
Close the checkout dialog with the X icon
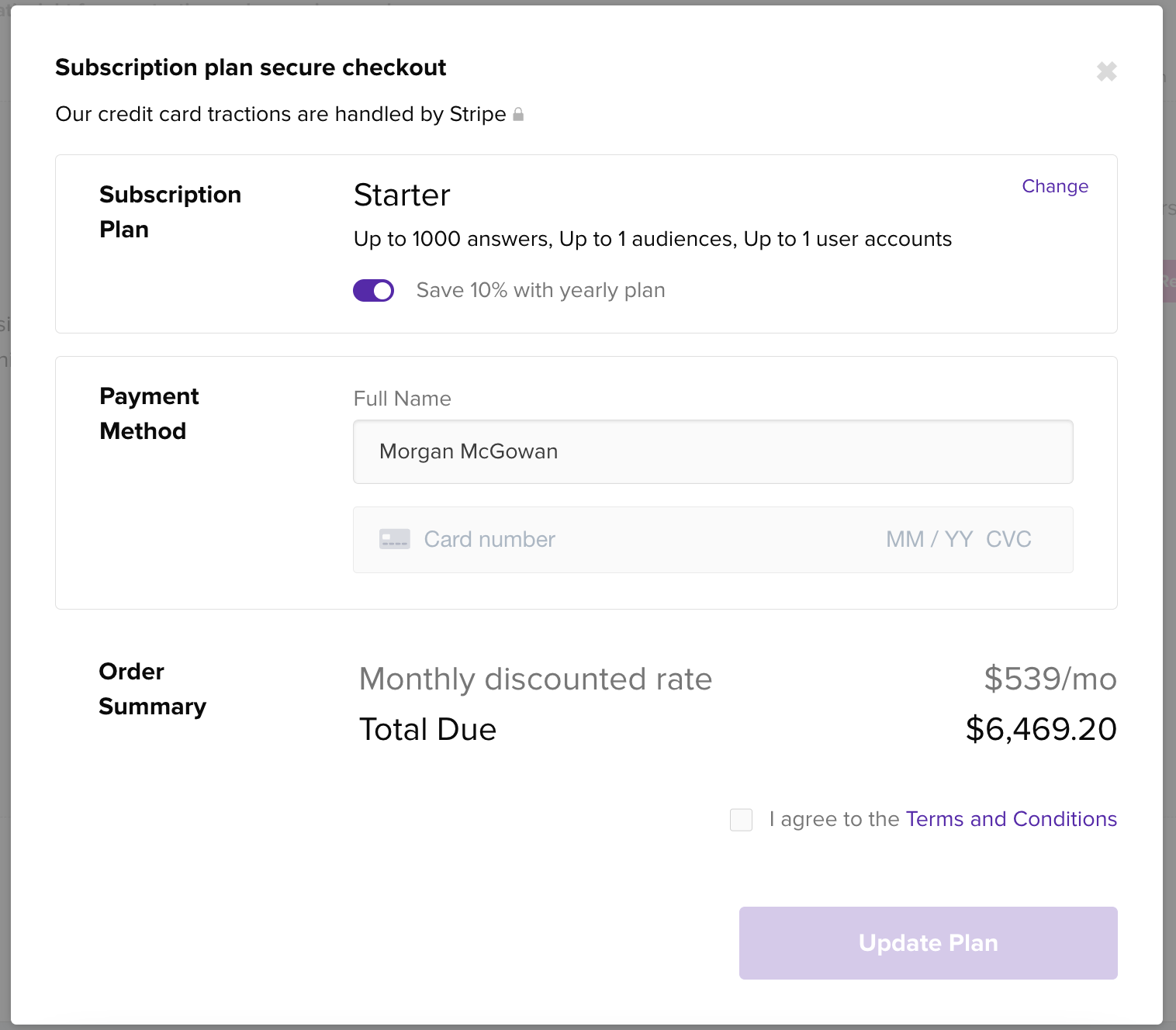click(1106, 71)
